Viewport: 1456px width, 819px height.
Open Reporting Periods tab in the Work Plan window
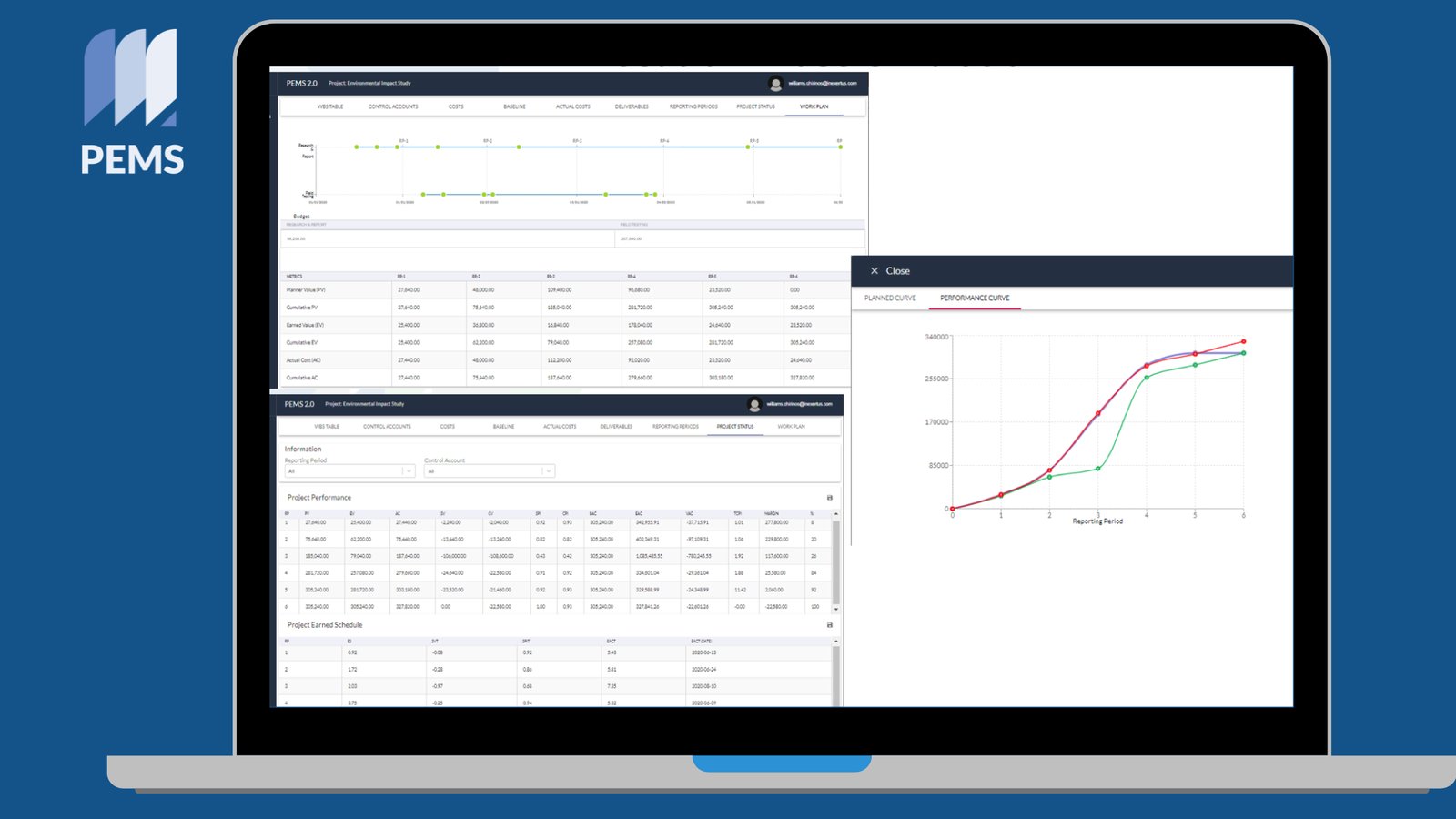click(693, 106)
